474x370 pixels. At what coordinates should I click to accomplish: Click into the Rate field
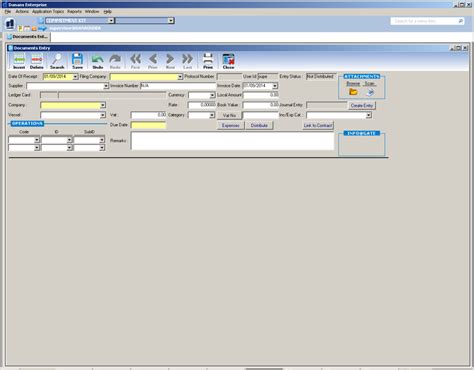[202, 105]
